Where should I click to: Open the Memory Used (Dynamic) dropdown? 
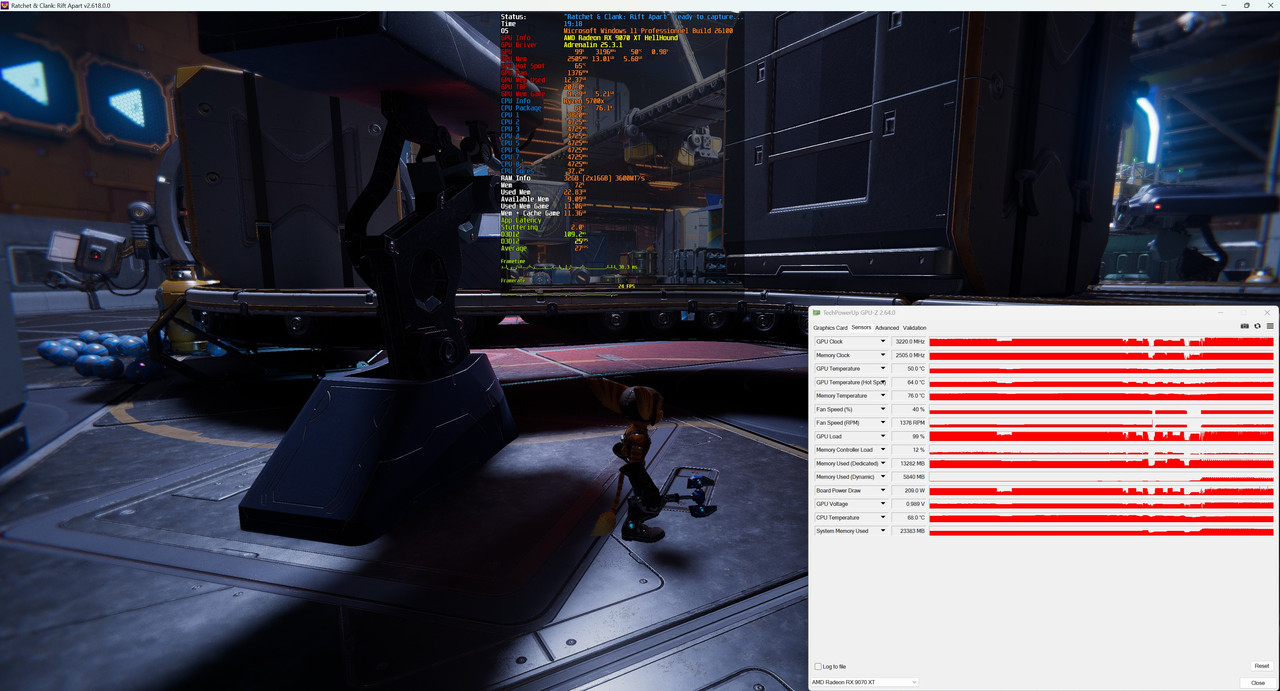(x=883, y=477)
